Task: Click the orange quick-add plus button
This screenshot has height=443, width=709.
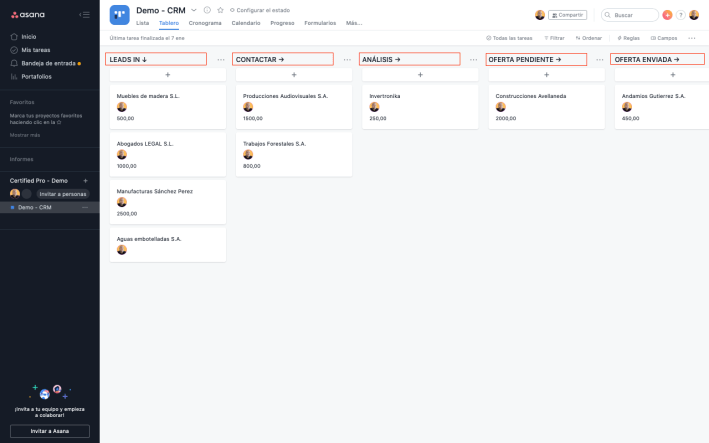Action: (x=667, y=15)
